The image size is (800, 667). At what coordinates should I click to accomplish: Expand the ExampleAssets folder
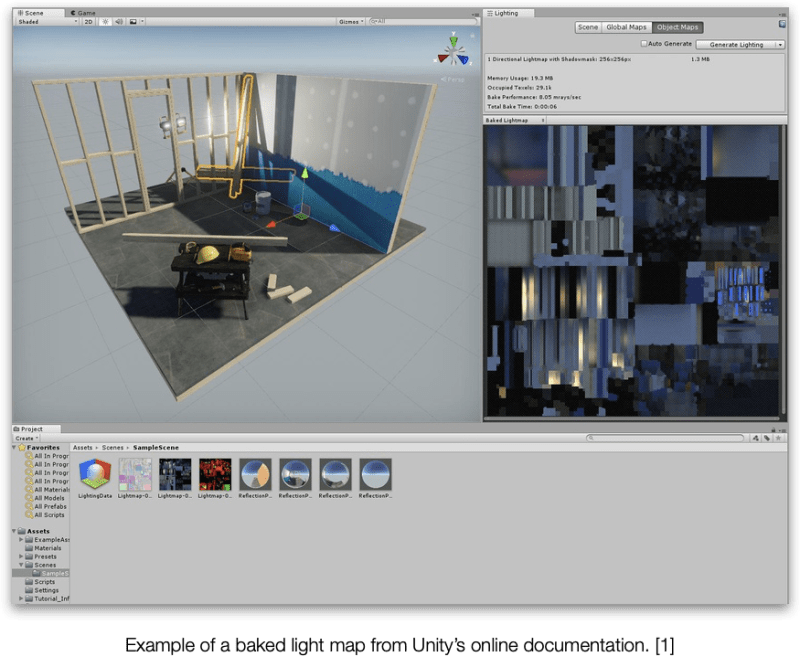(21, 539)
